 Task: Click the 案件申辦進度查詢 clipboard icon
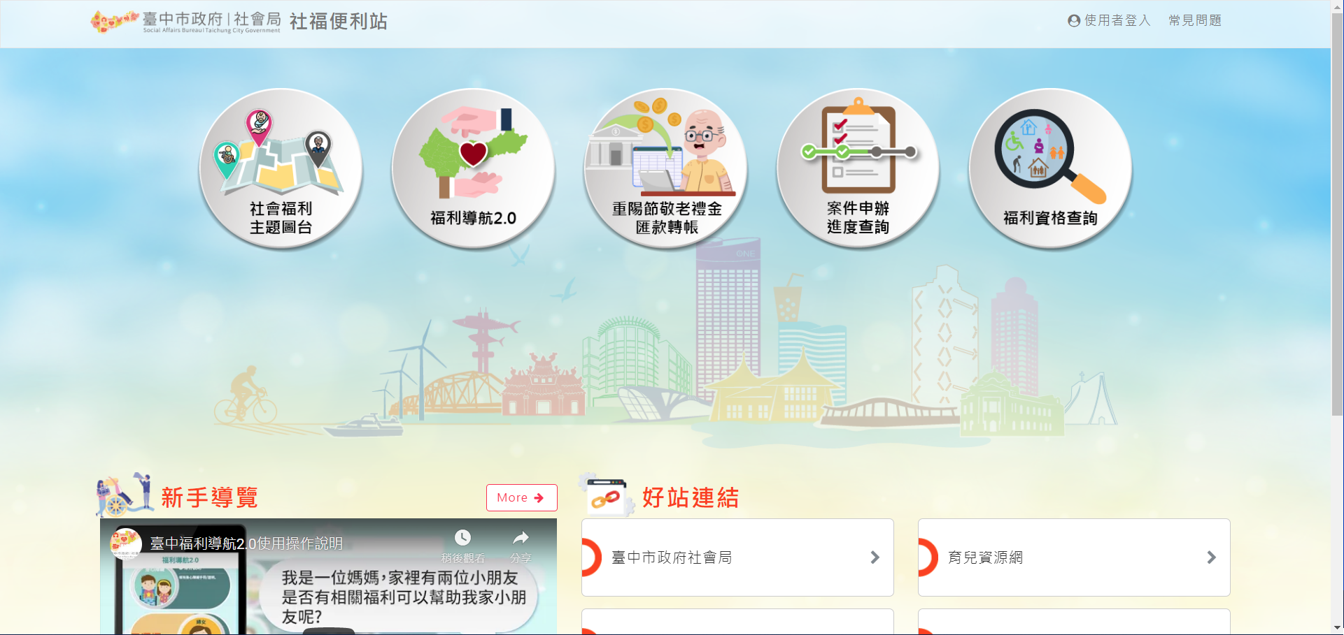tap(858, 167)
